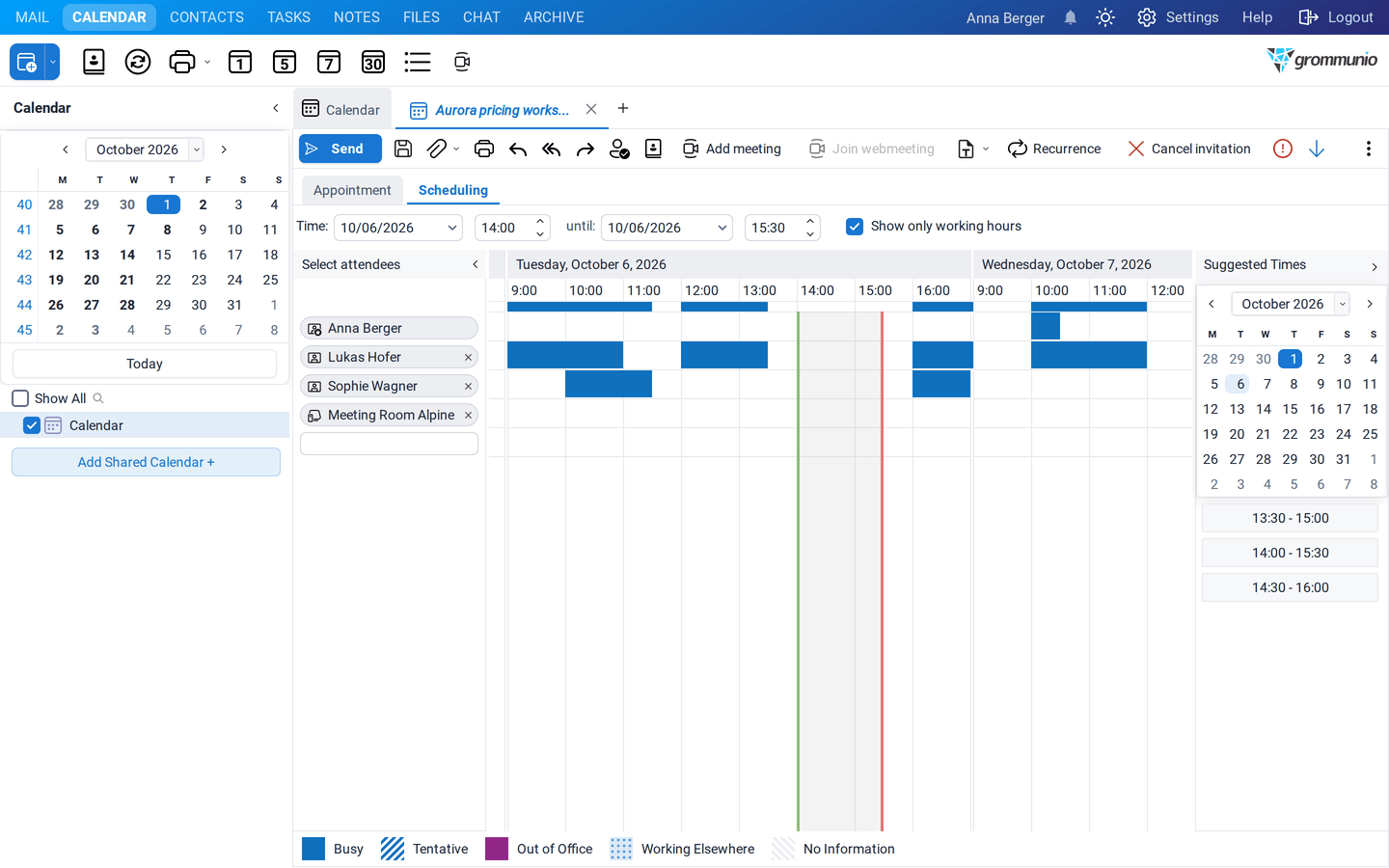
Task: Toggle the light/dark theme sun icon
Action: (x=1105, y=17)
